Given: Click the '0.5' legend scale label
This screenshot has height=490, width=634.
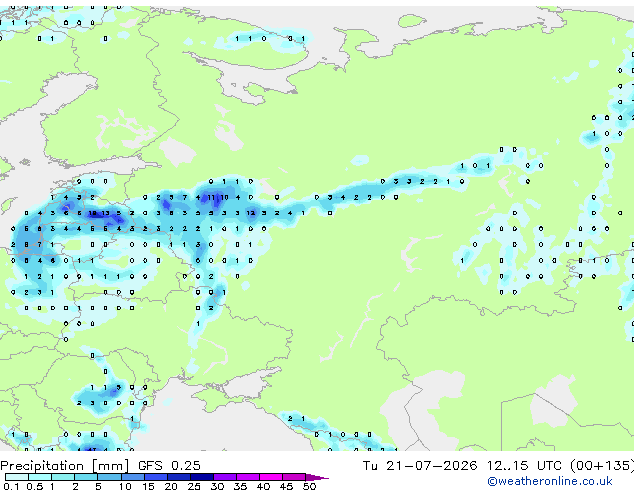Looking at the screenshot, I should click(x=35, y=486).
